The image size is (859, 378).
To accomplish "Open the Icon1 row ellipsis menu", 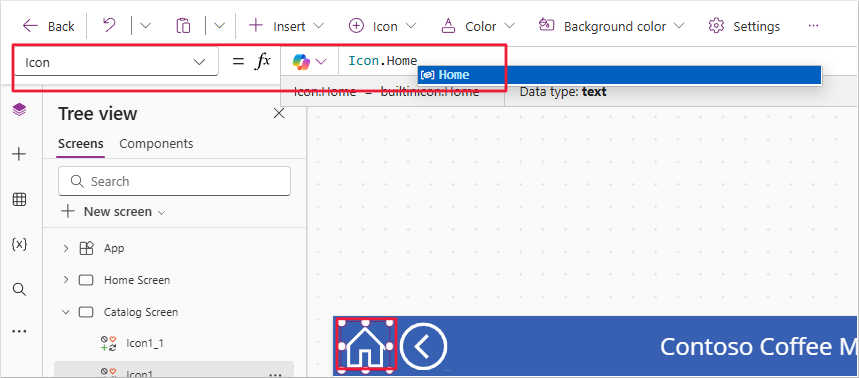I will pos(275,374).
